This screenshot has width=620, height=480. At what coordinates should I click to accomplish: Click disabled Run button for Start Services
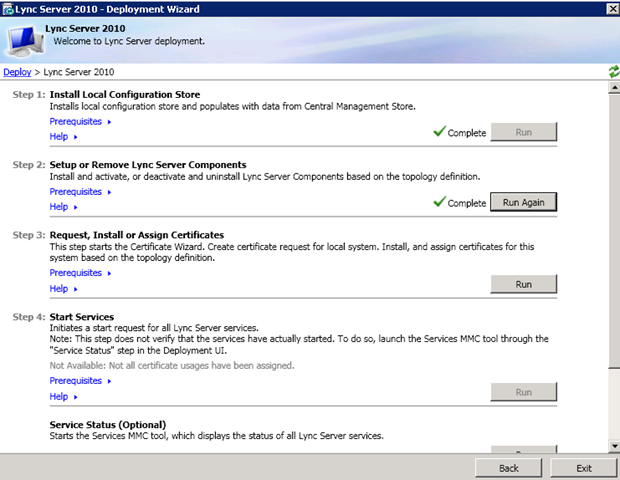[x=524, y=392]
